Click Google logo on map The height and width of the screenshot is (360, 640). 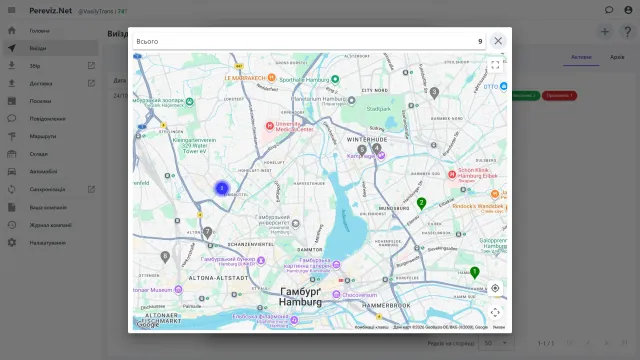point(147,324)
